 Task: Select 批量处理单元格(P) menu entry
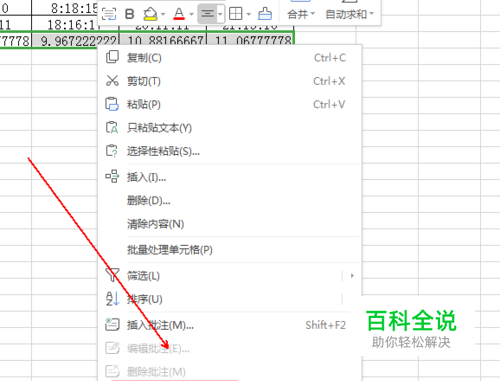coord(230,250)
